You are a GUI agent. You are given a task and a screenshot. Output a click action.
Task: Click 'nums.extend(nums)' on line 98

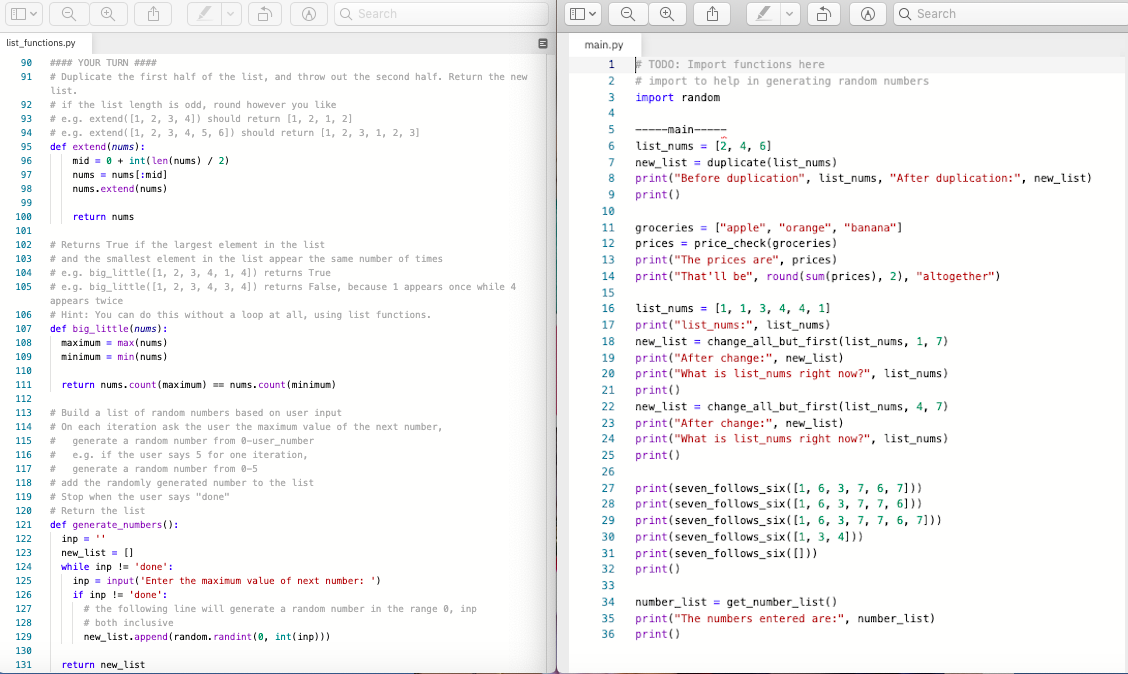(x=119, y=188)
